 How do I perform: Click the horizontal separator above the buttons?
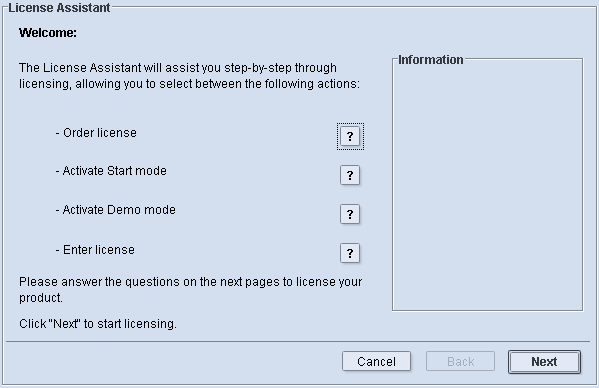pyautogui.click(x=298, y=341)
